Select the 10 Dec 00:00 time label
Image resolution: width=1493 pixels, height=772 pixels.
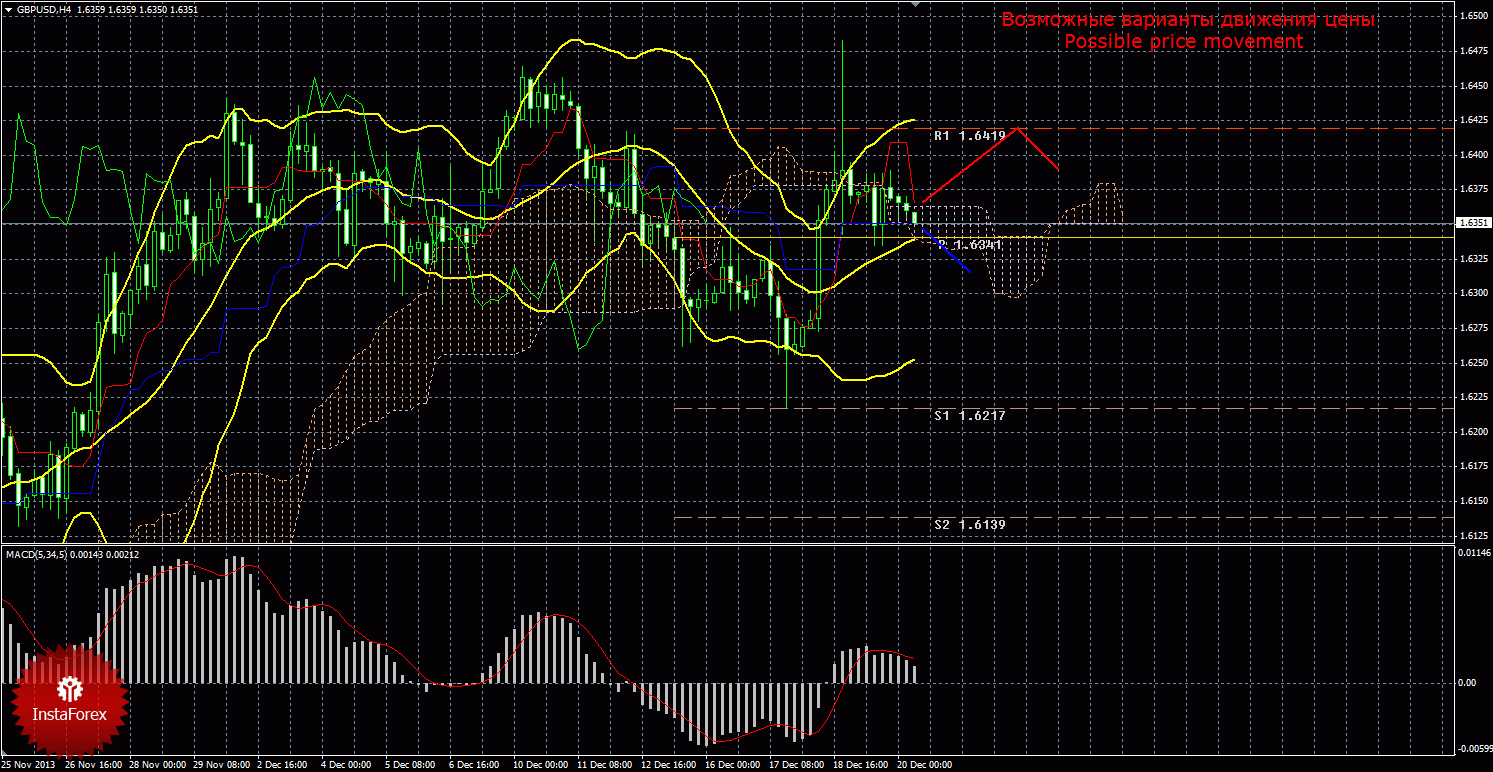[540, 765]
